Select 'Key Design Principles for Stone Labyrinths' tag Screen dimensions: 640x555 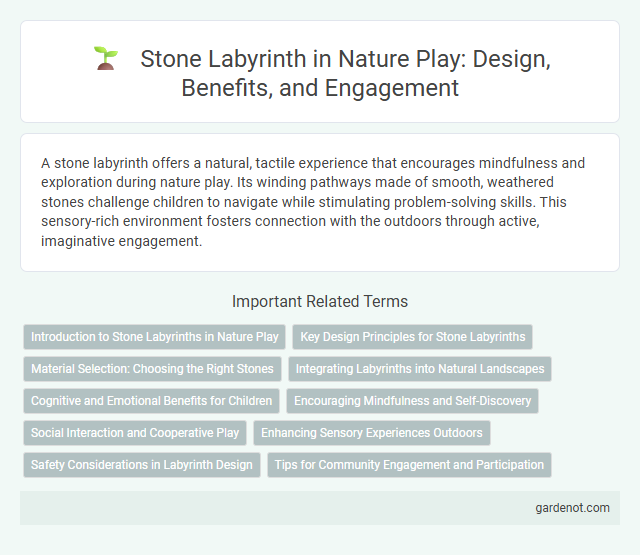[412, 337]
